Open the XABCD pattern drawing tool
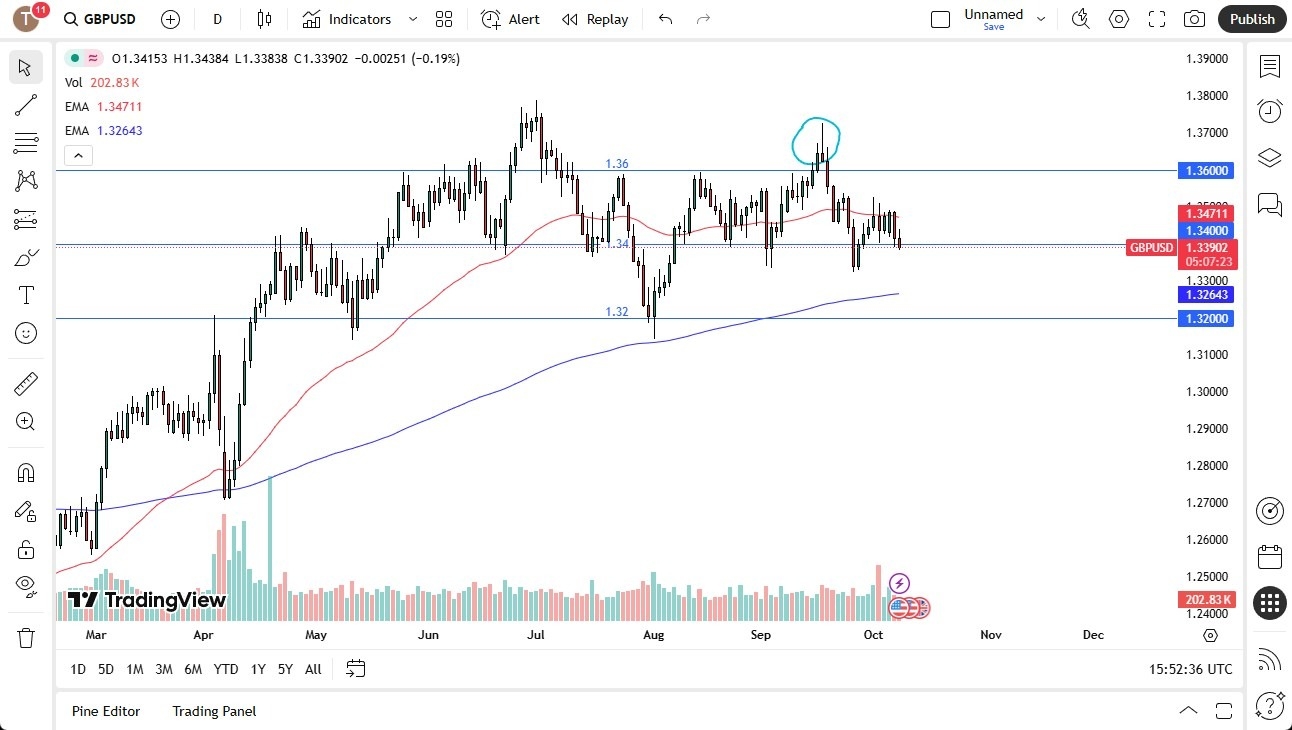The image size is (1292, 730). pyautogui.click(x=26, y=181)
